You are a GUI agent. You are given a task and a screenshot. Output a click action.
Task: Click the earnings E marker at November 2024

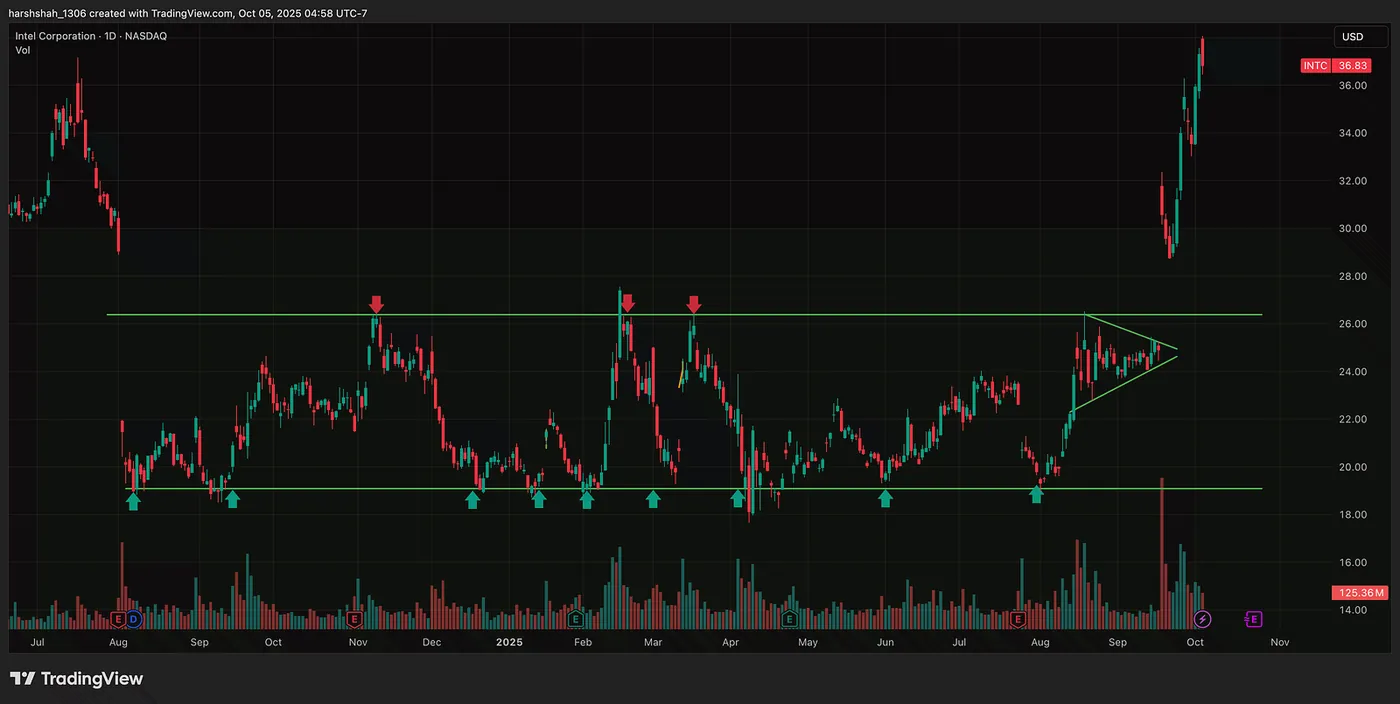[x=354, y=619]
